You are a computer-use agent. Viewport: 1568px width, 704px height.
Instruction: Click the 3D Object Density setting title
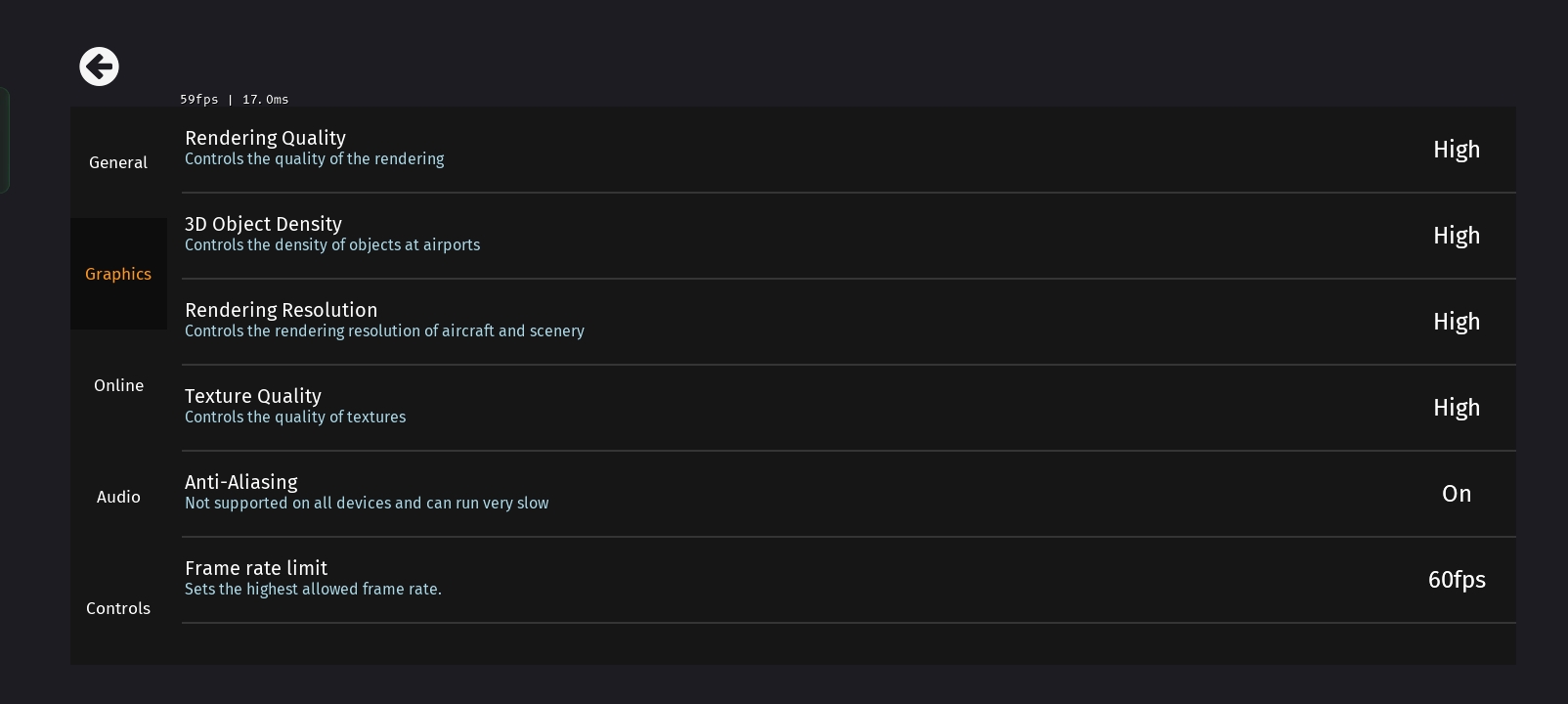click(x=263, y=224)
